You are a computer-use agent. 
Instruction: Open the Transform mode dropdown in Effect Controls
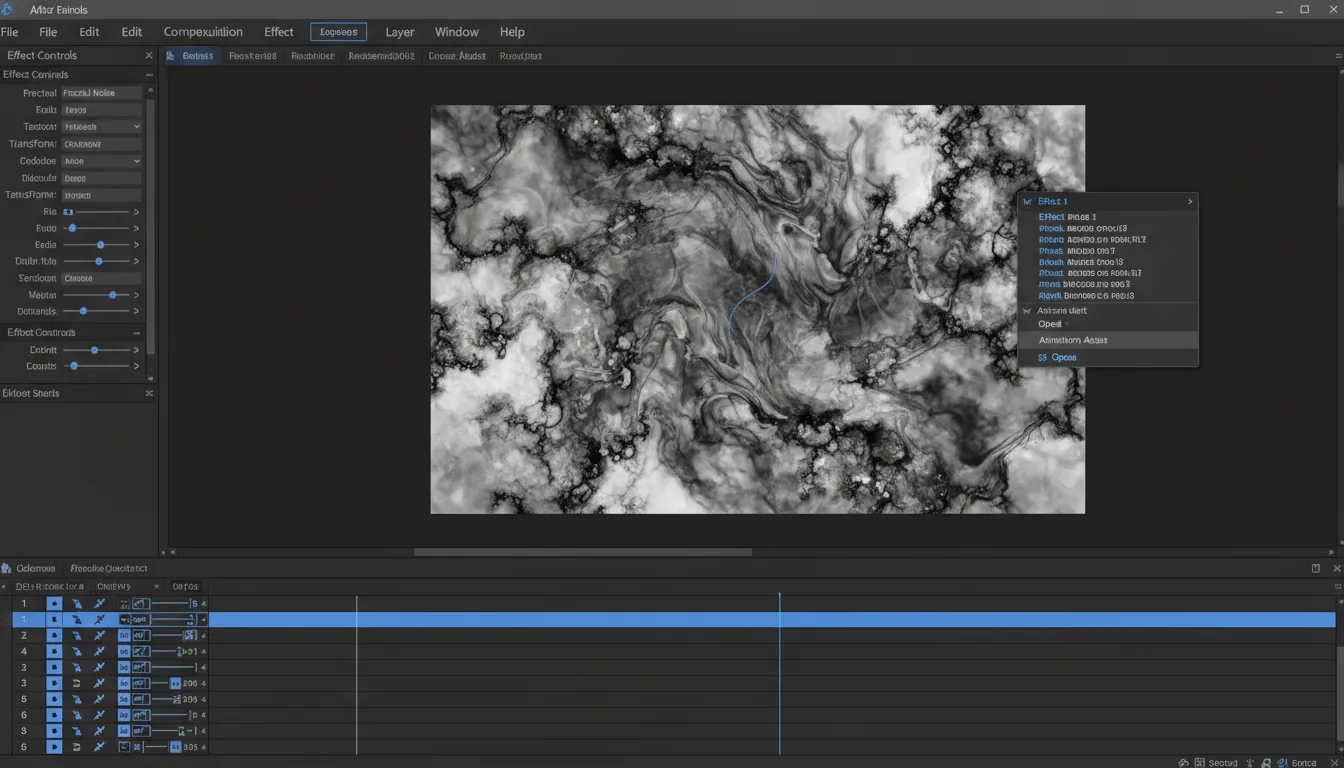(x=100, y=126)
